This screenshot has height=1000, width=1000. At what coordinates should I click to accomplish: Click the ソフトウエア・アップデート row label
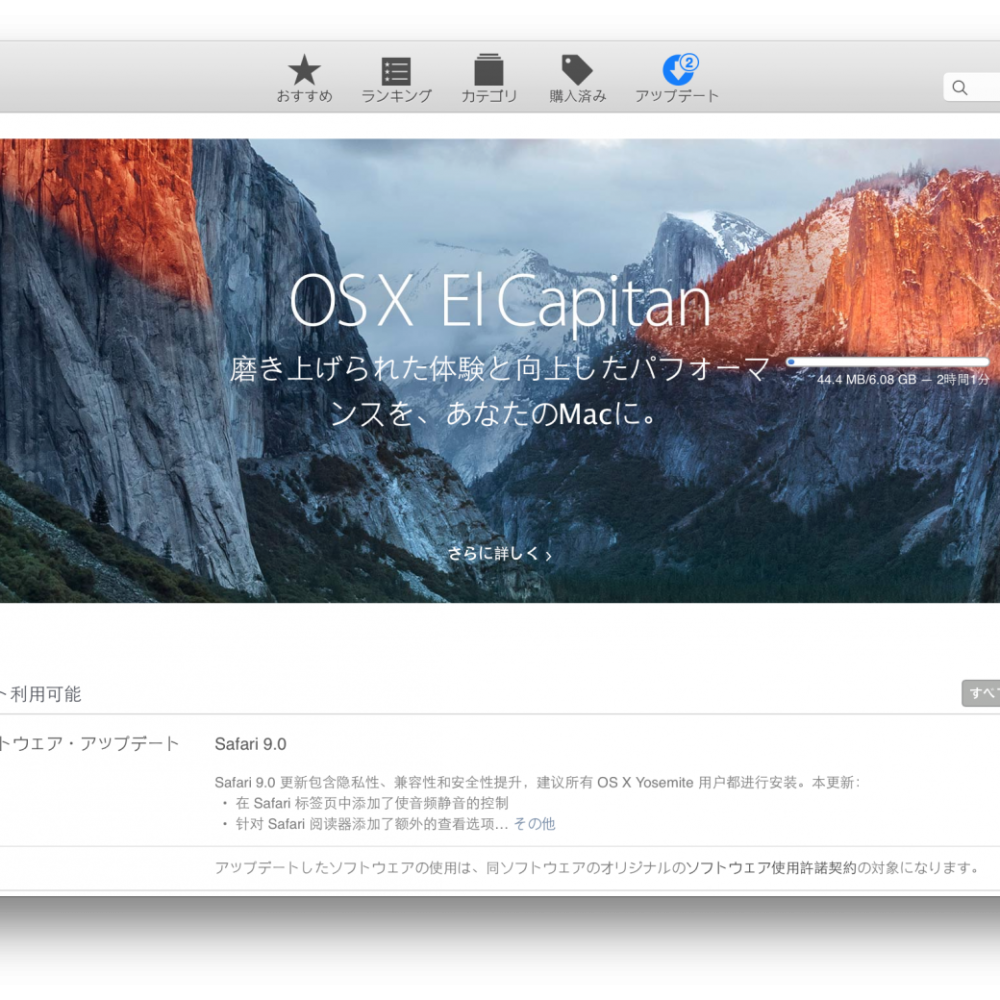coord(89,744)
